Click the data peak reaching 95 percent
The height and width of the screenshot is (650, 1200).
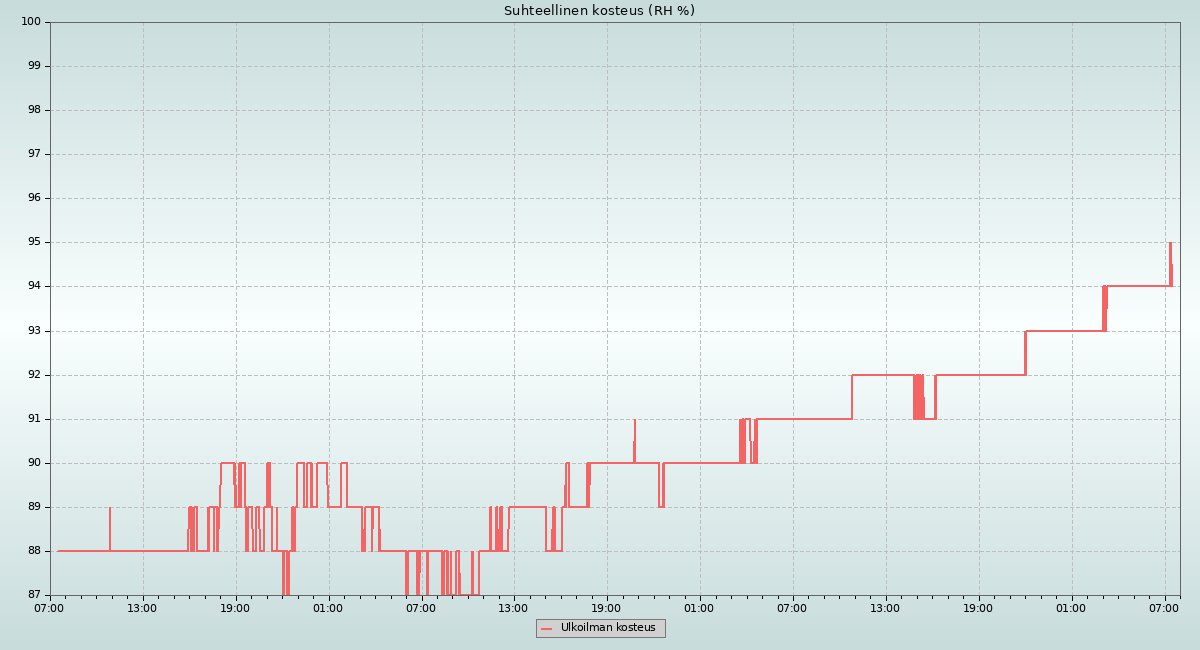tap(1170, 244)
